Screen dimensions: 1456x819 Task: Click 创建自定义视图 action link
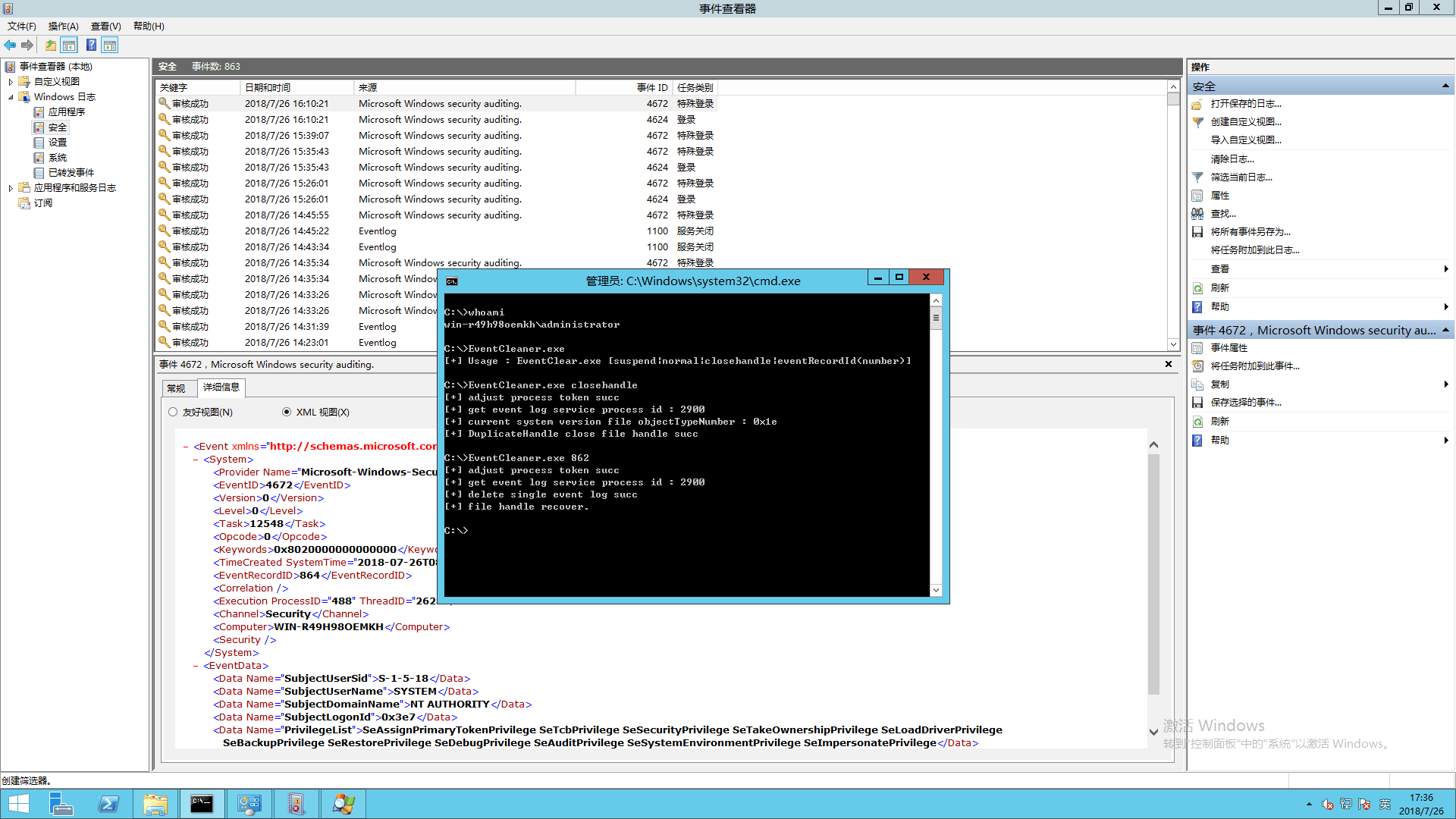point(1245,122)
